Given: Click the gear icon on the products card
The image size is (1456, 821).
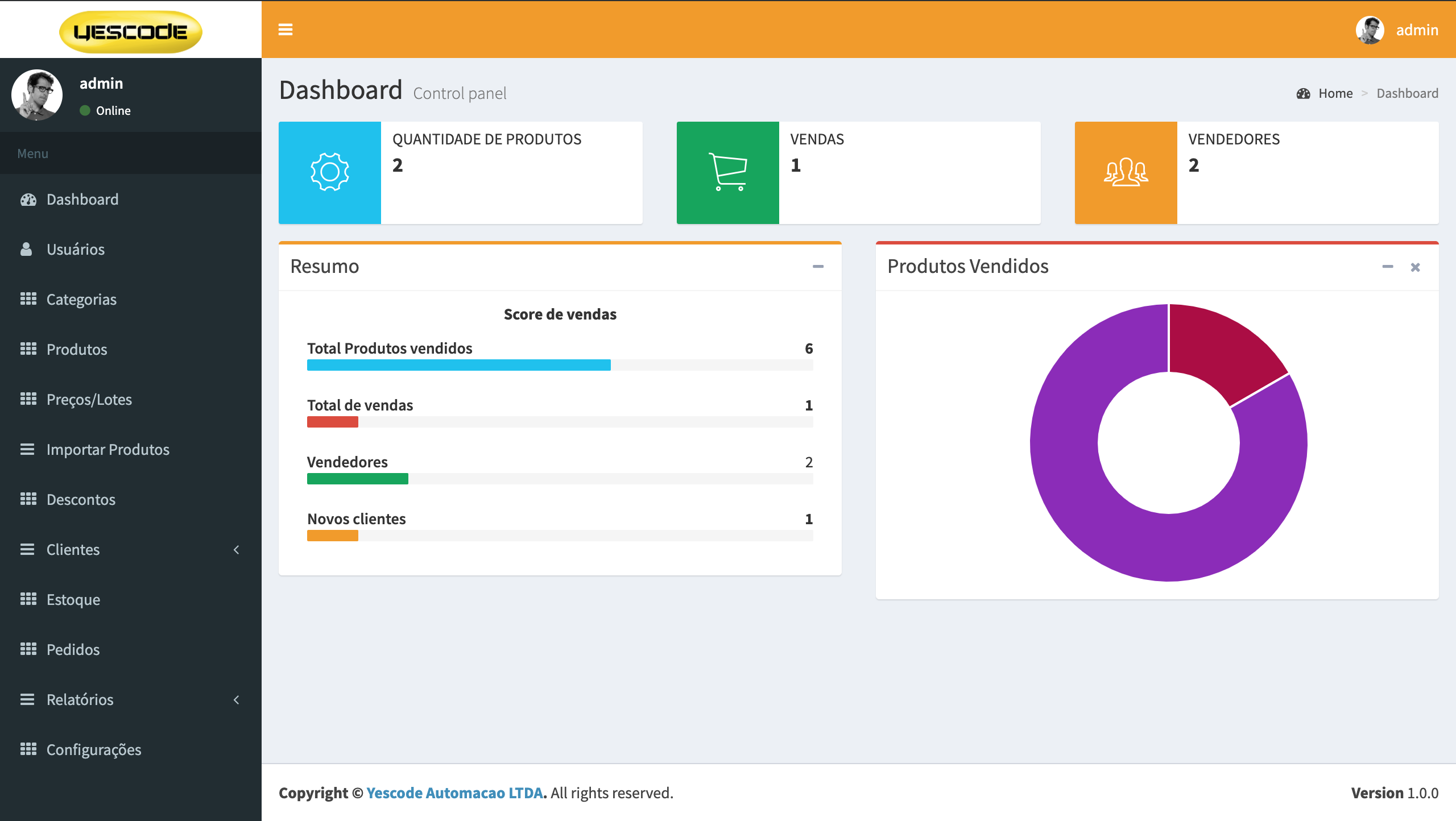Looking at the screenshot, I should (x=330, y=172).
